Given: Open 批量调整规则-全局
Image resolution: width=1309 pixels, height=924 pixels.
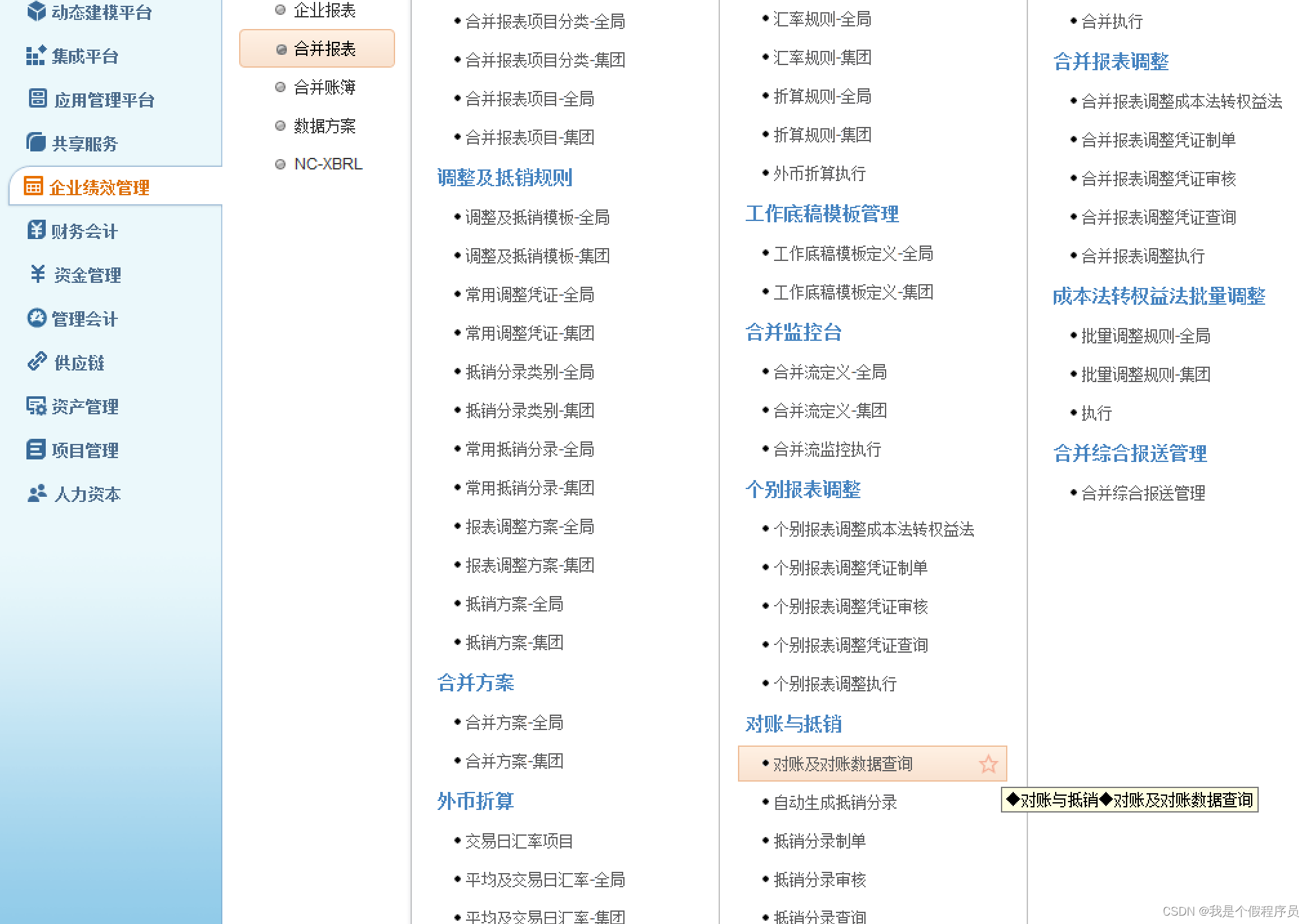Looking at the screenshot, I should (1146, 336).
